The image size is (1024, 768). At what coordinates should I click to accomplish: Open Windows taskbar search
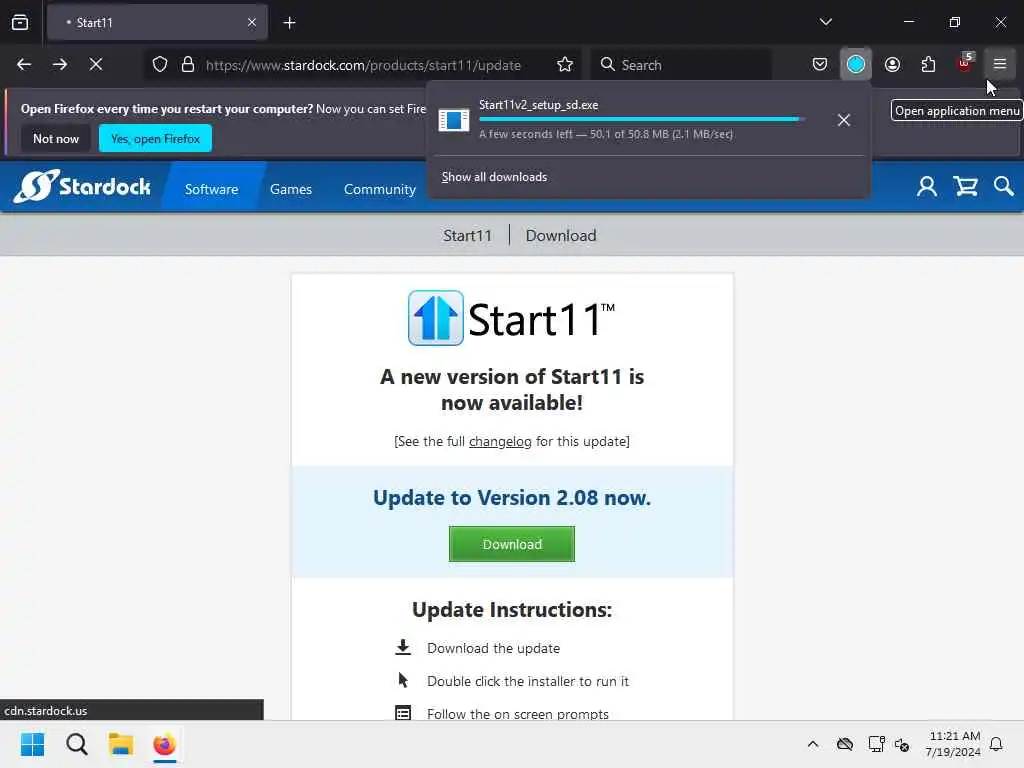point(76,744)
